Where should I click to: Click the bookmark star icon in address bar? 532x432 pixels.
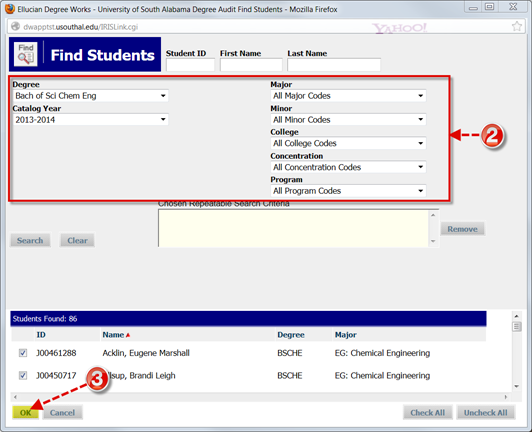(516, 26)
